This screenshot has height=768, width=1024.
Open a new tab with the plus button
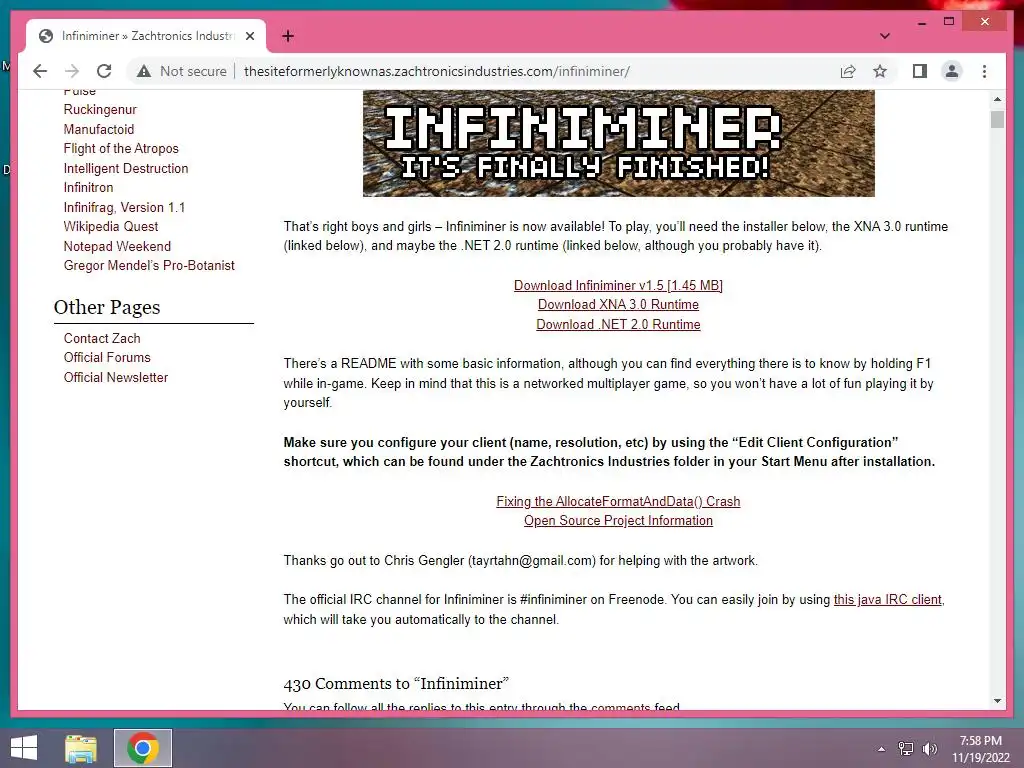tap(287, 36)
